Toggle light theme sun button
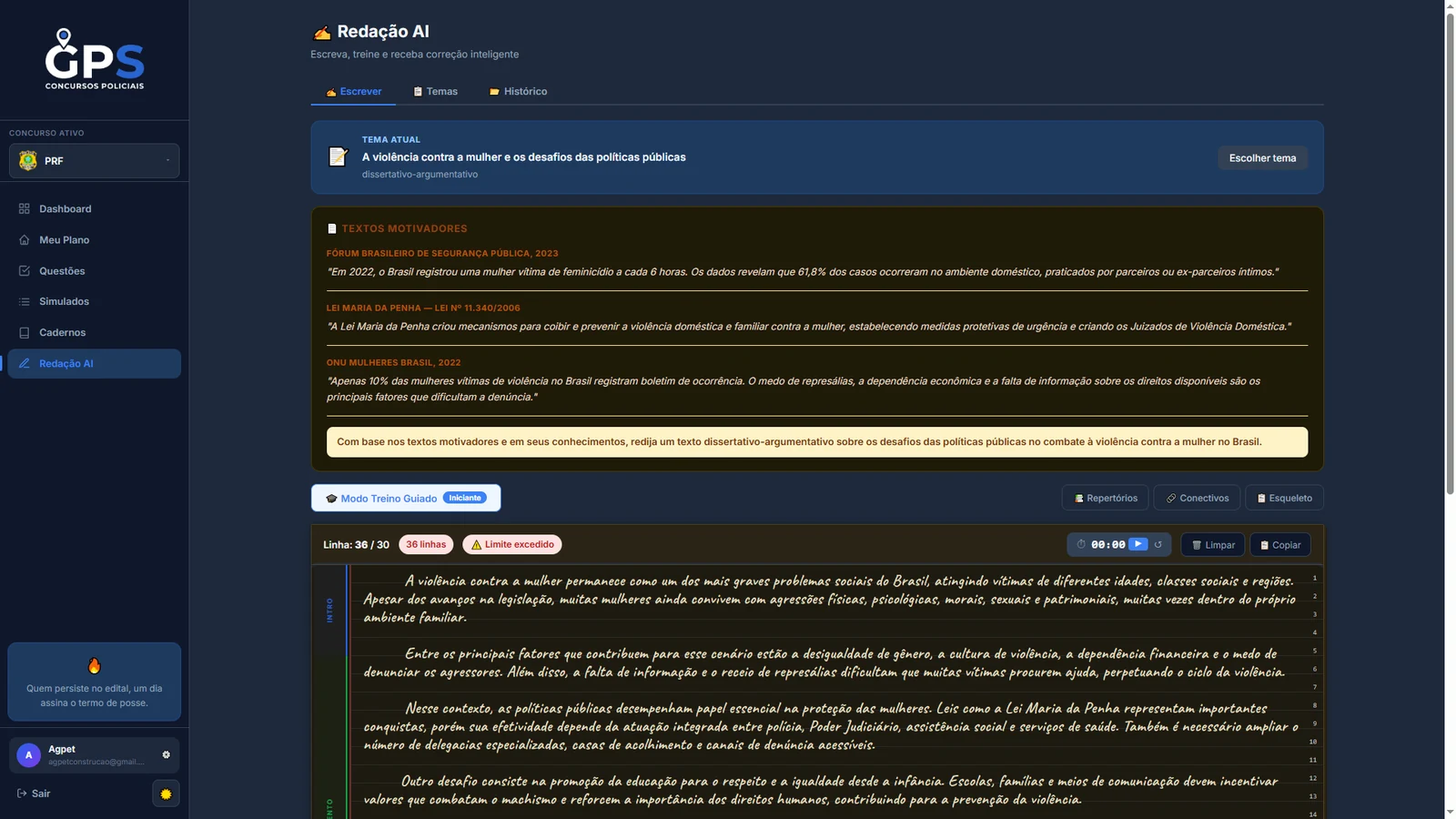Screen dimensions: 1456x819 click(166, 794)
